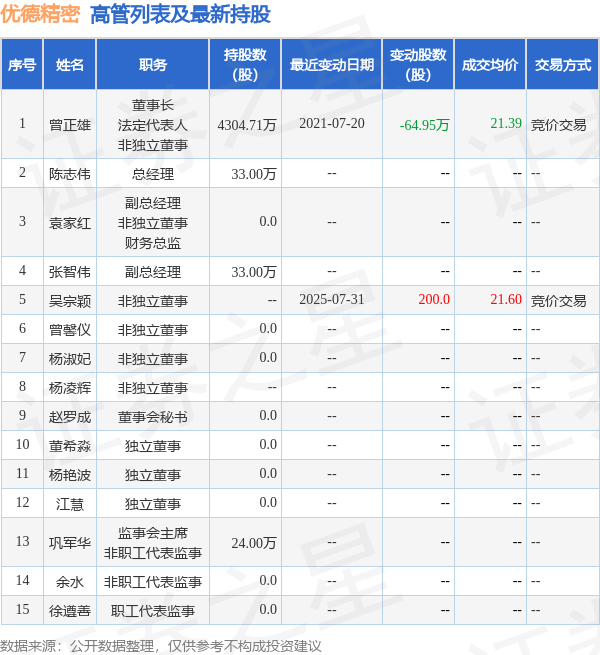The width and height of the screenshot is (600, 655).
Task: Select the 变动股数(股) column header
Action: pyautogui.click(x=418, y=65)
